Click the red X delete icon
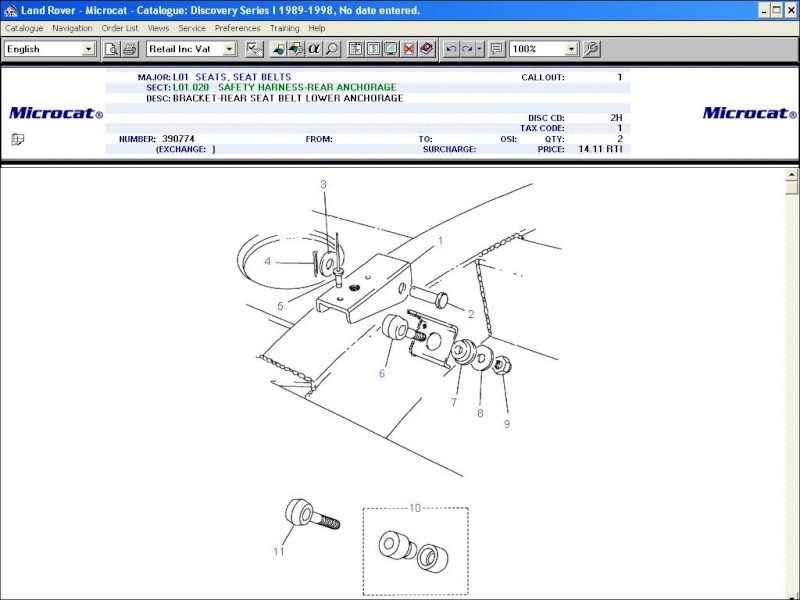This screenshot has width=800, height=600. 409,49
